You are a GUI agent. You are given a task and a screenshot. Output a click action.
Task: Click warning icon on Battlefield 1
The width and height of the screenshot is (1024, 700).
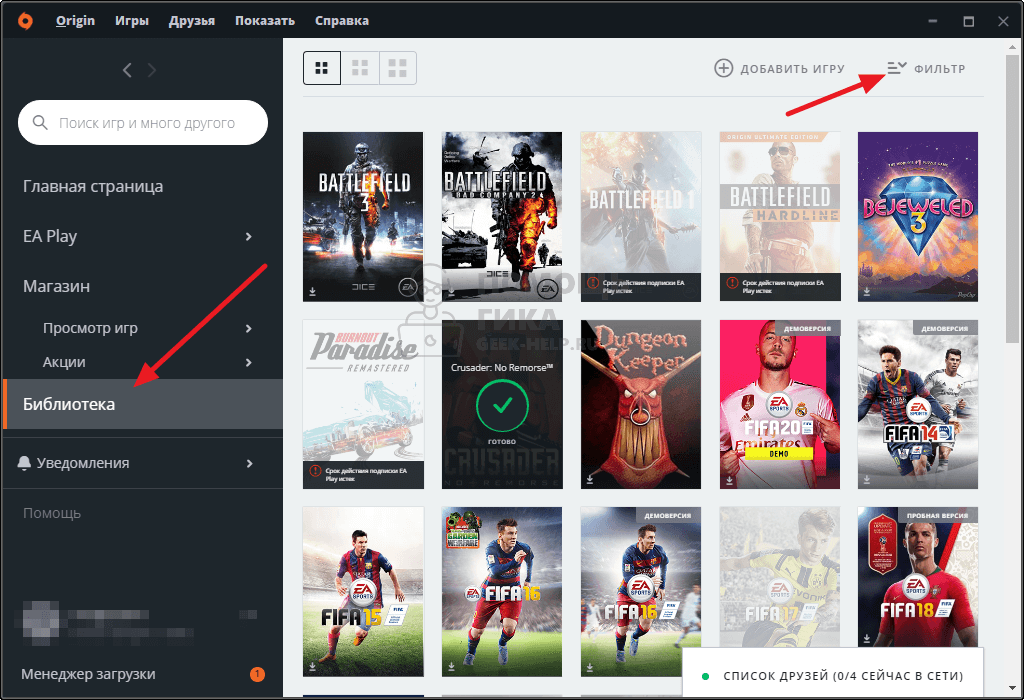592,283
